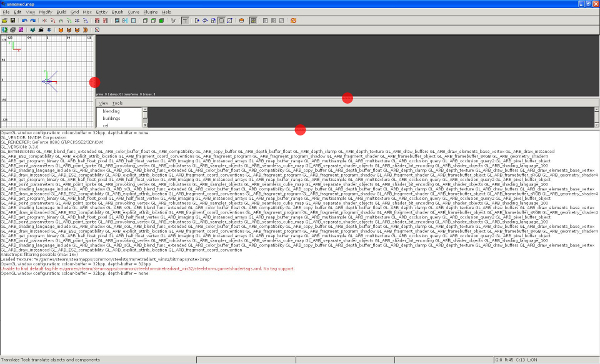
Task: Click the Redo arrow toolbar icon
Action: [x=33, y=21]
